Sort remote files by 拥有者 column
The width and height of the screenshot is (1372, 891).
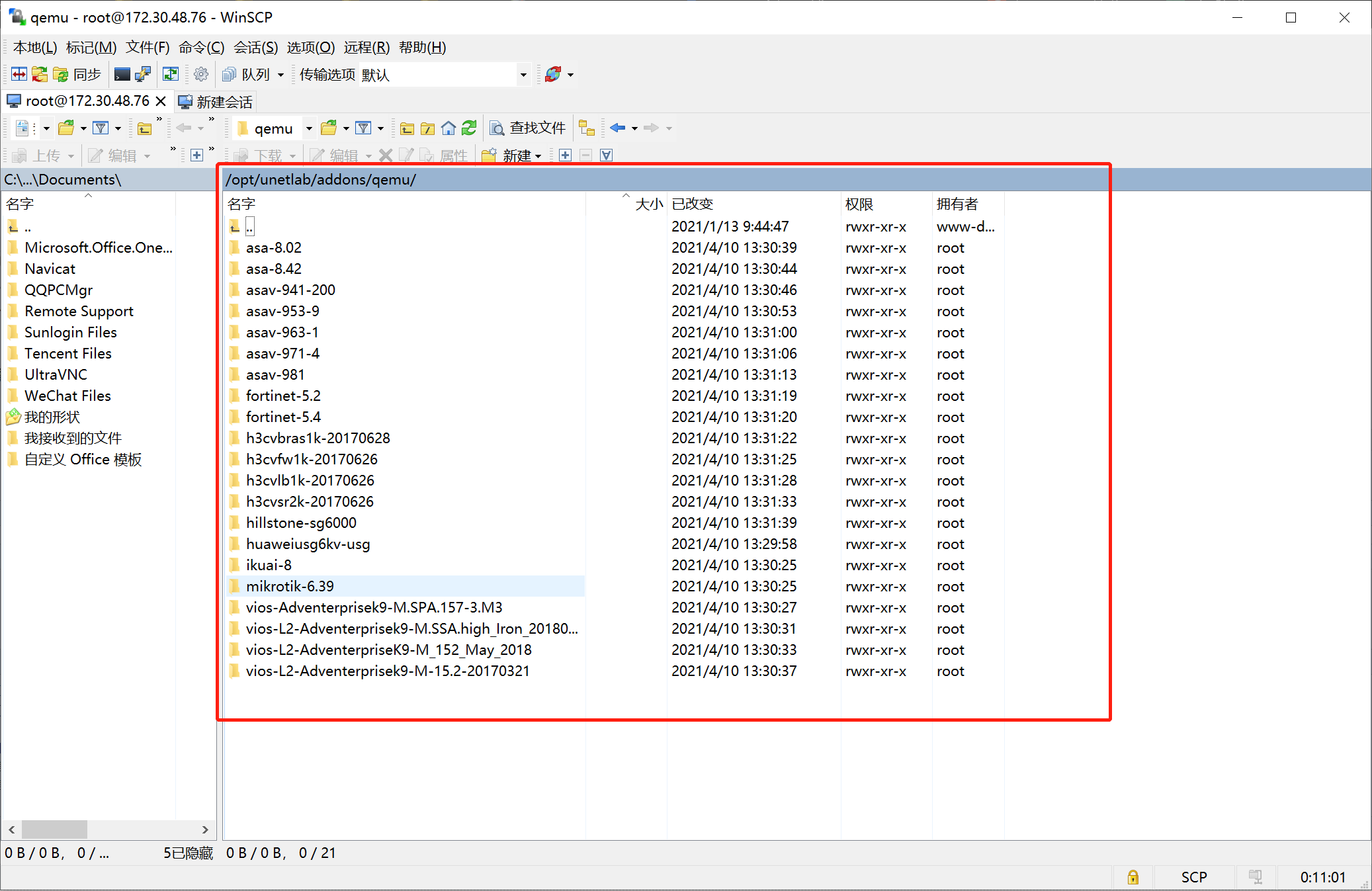pos(968,204)
